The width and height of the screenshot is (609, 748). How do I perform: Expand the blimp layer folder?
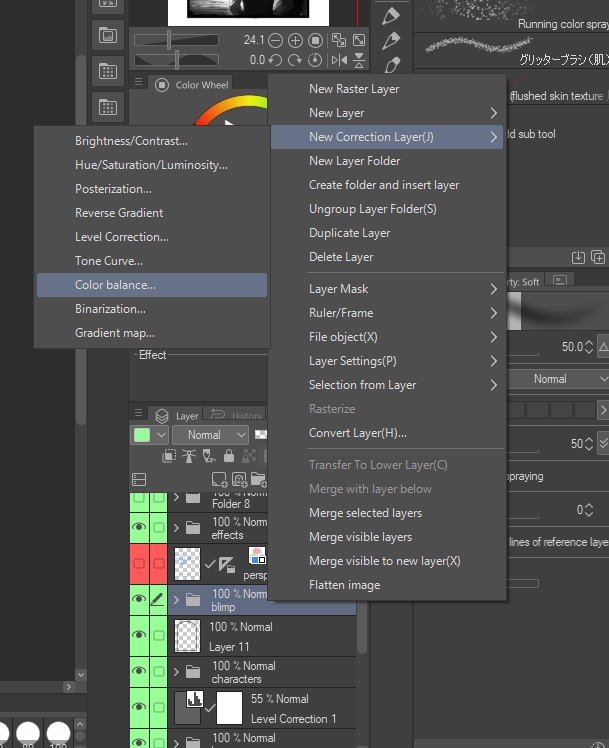pos(176,600)
